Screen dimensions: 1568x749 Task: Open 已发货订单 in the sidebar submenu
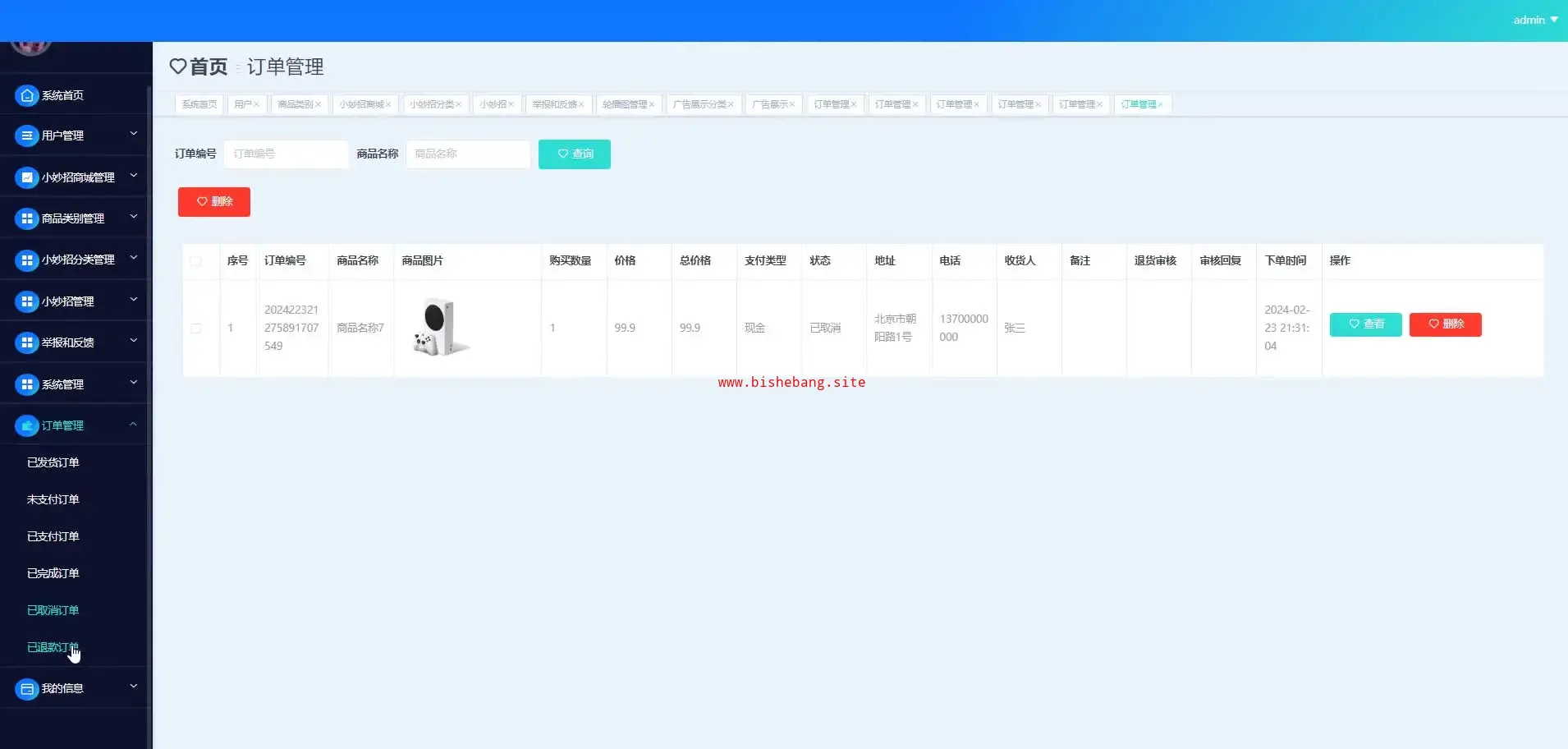click(x=53, y=462)
